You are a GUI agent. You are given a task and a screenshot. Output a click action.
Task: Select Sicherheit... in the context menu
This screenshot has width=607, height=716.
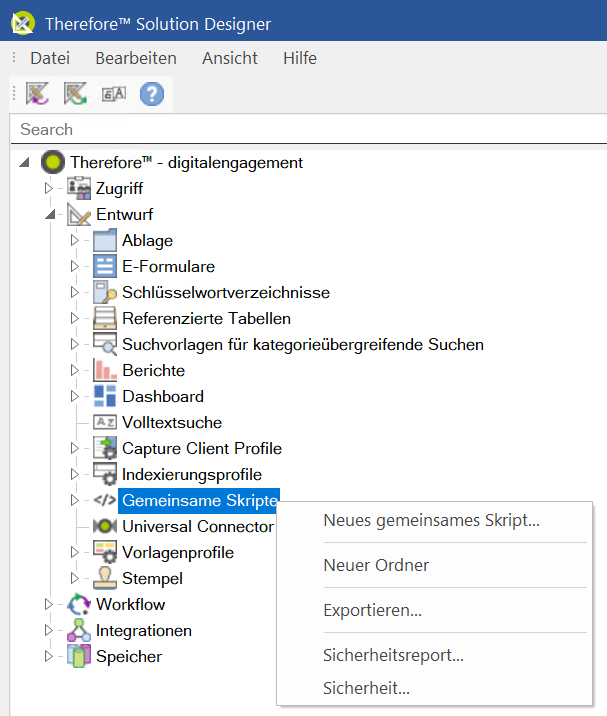click(x=366, y=688)
